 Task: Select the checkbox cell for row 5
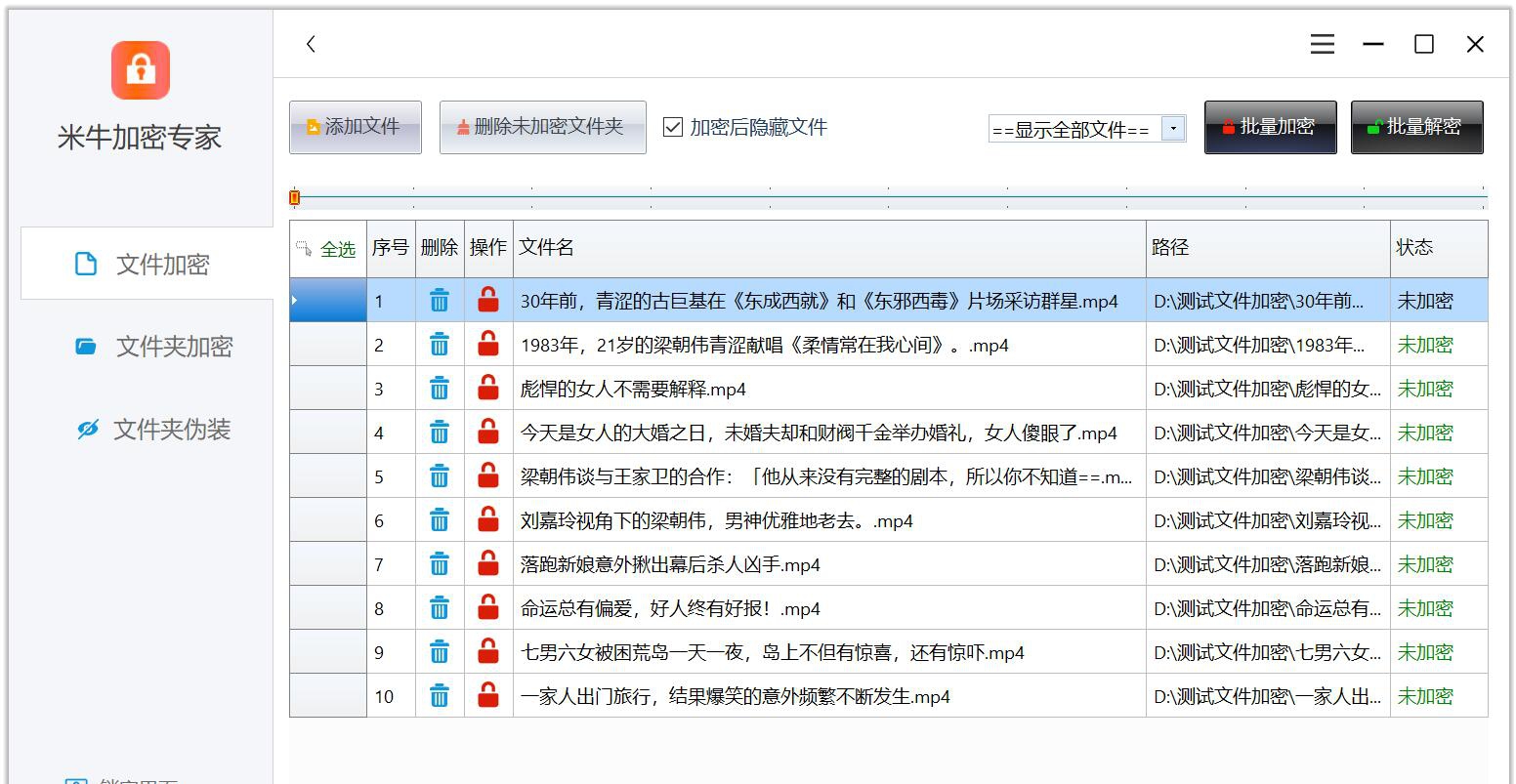pos(327,475)
